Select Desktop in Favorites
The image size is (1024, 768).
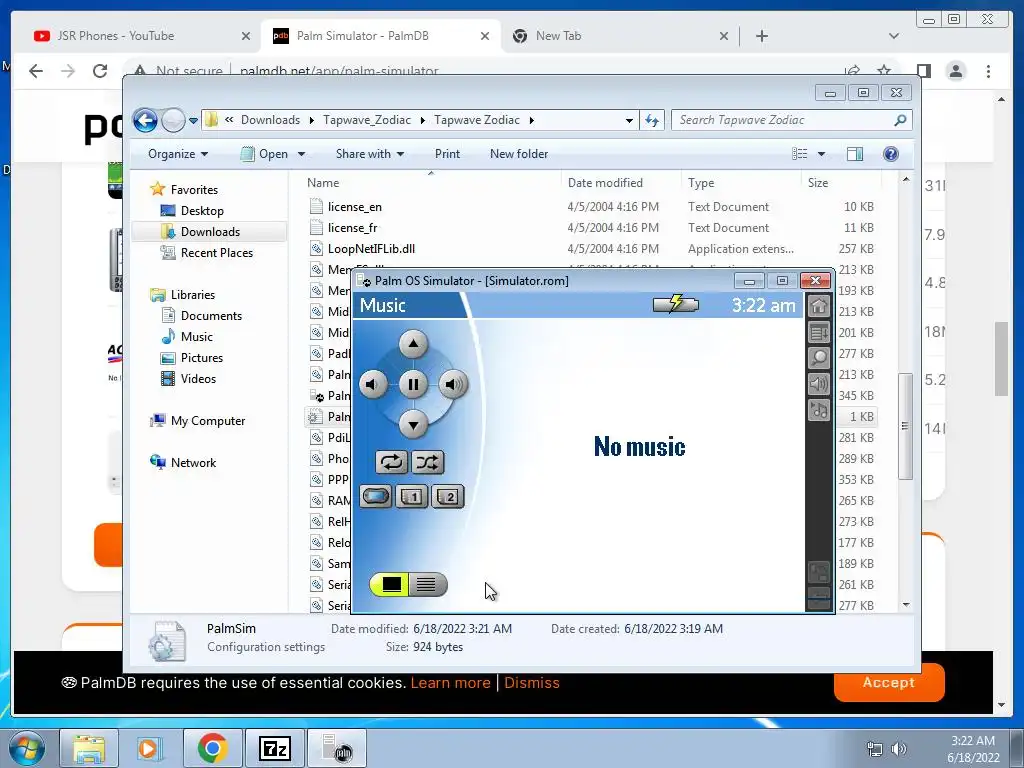click(x=202, y=211)
